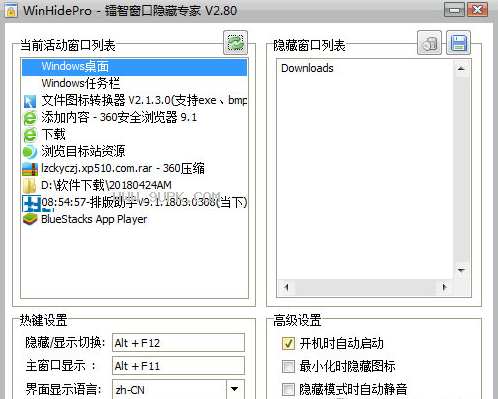Open the 界面显示语言 dropdown arrow

click(x=235, y=389)
